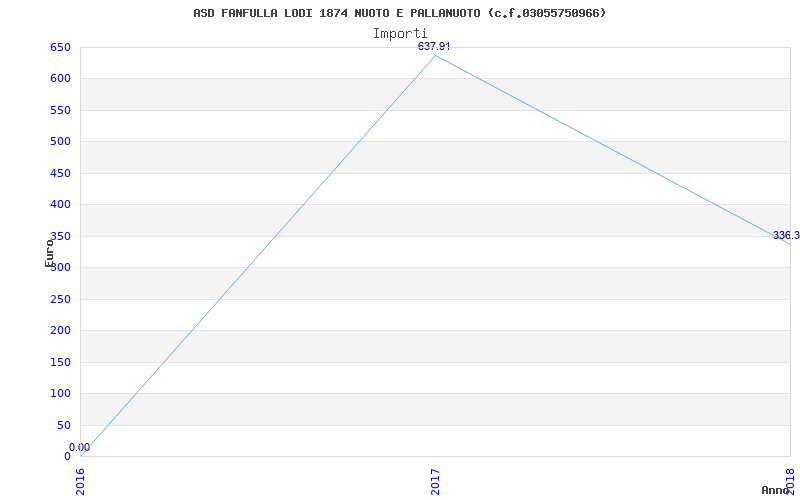The height and width of the screenshot is (500, 800).
Task: Click the 500 y-axis tick label
Action: click(60, 141)
